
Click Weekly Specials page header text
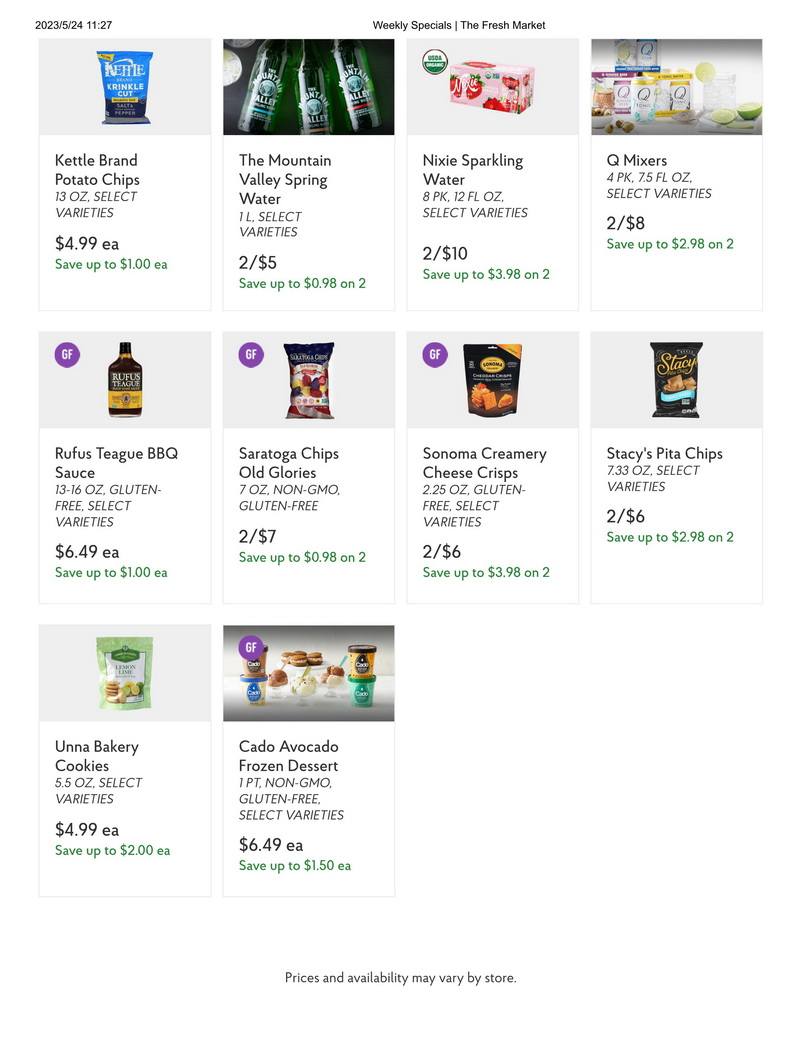click(459, 25)
